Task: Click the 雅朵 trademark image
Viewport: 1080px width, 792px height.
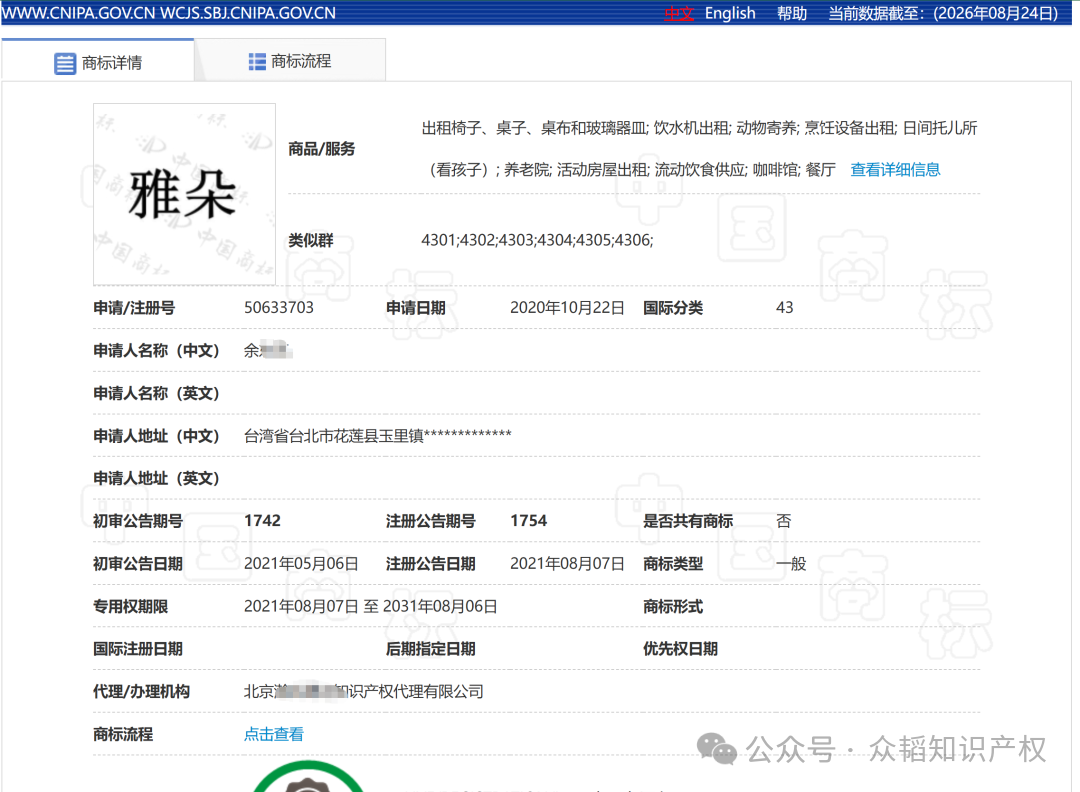Action: (185, 194)
